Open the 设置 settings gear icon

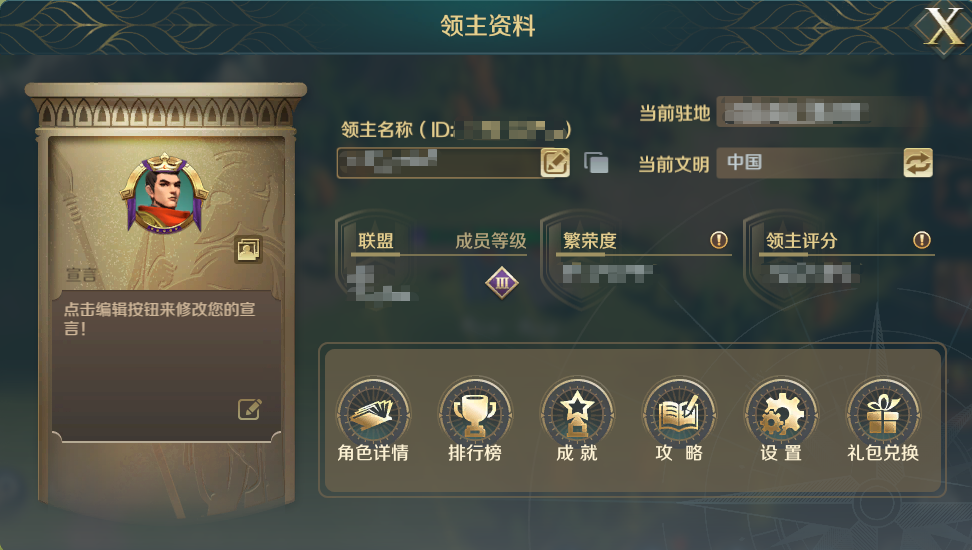point(781,414)
